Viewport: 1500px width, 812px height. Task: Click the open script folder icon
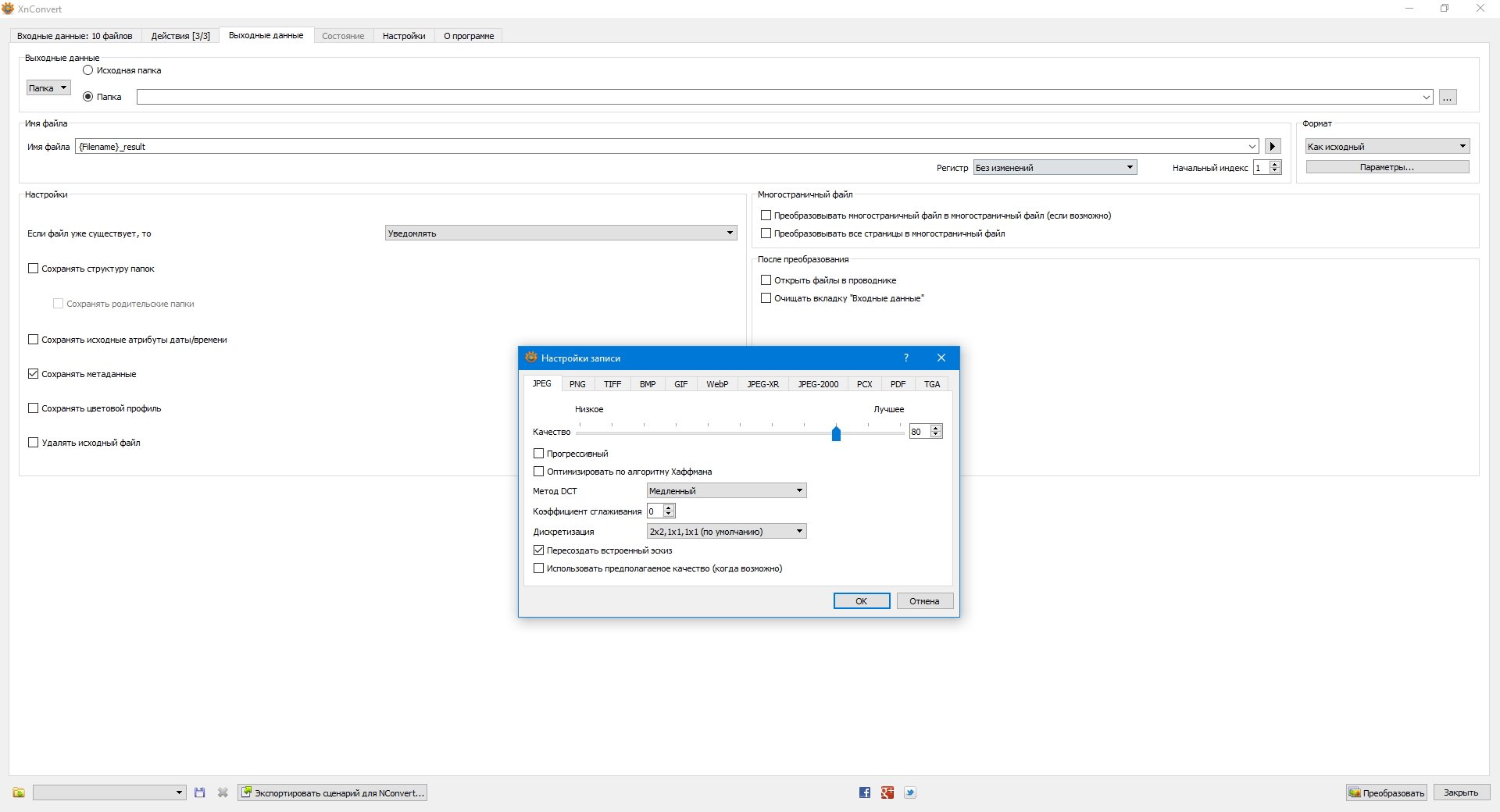[x=19, y=792]
